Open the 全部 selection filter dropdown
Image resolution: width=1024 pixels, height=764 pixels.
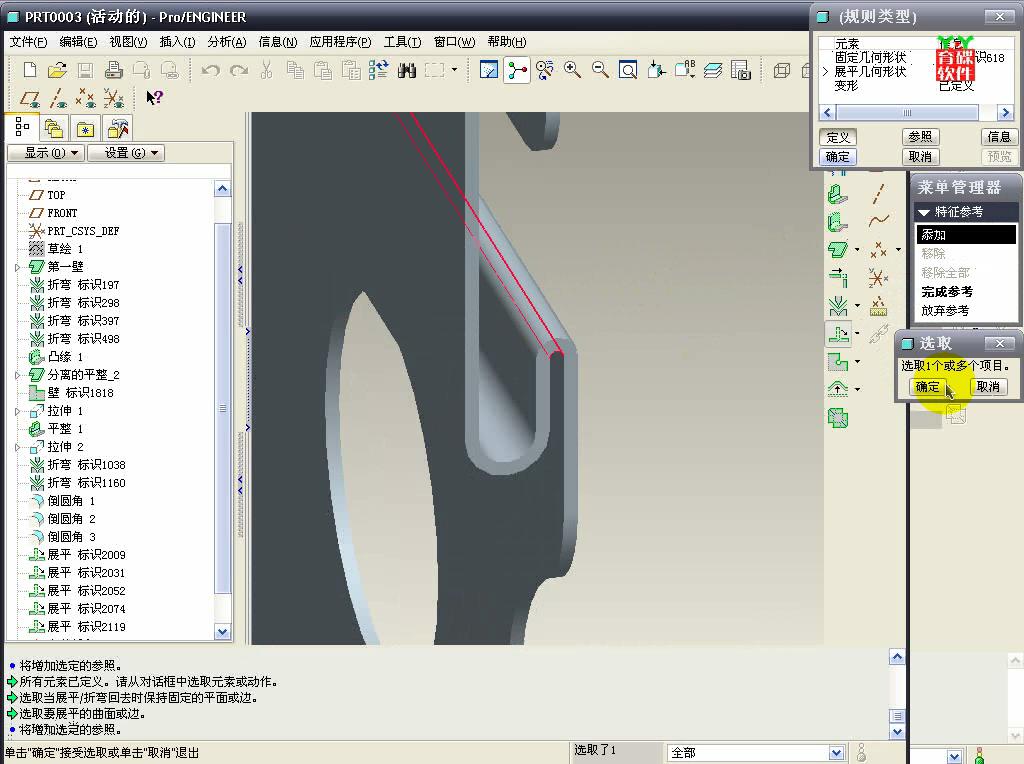[837, 753]
